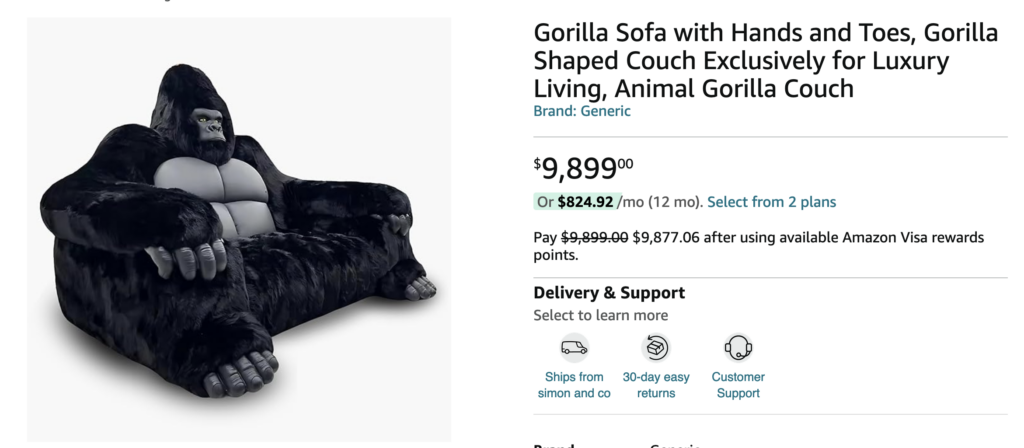Open the '30-day easy returns' link

tap(656, 385)
